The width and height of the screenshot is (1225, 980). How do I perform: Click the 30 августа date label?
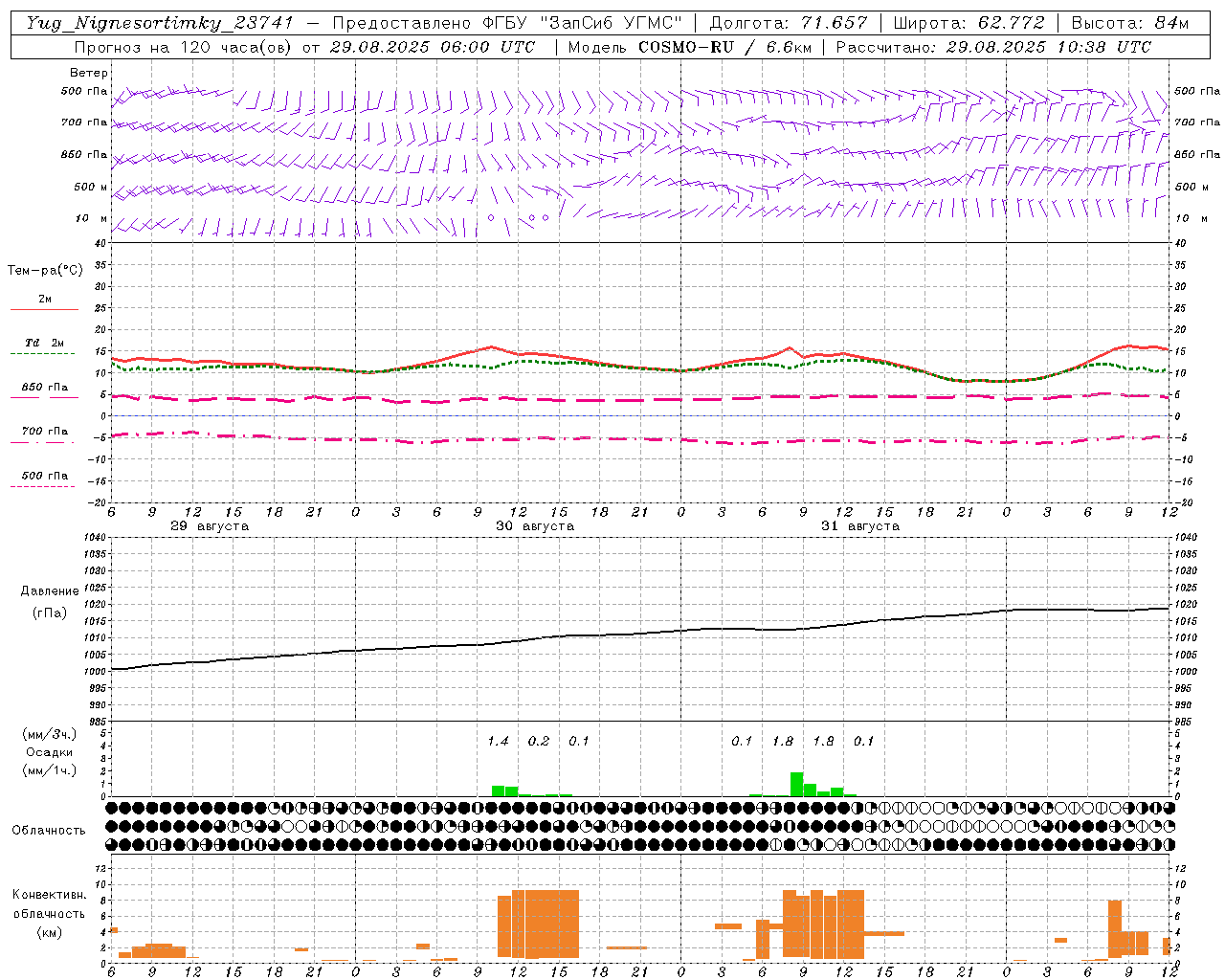535,526
